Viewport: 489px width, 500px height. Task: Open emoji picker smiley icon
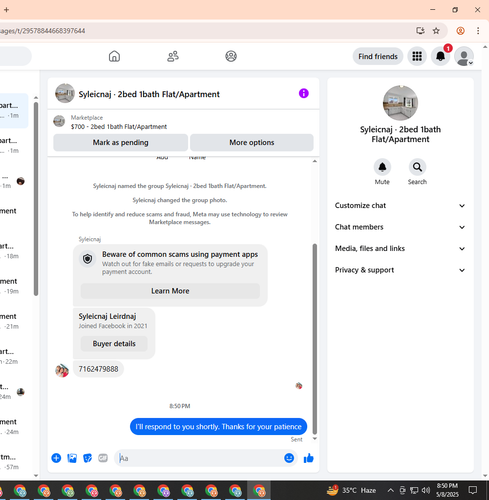(289, 458)
